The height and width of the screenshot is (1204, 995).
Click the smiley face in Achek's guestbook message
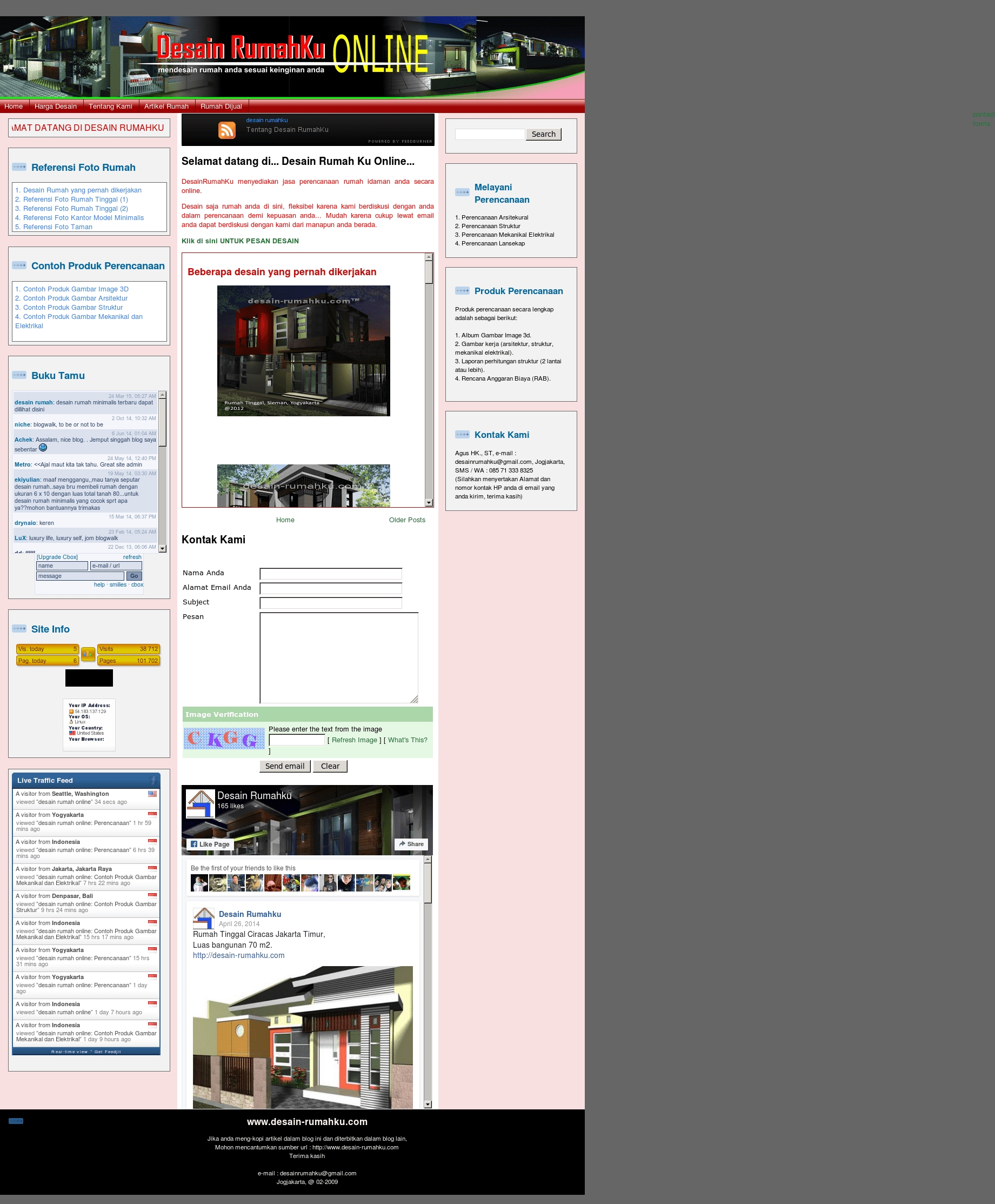(43, 448)
